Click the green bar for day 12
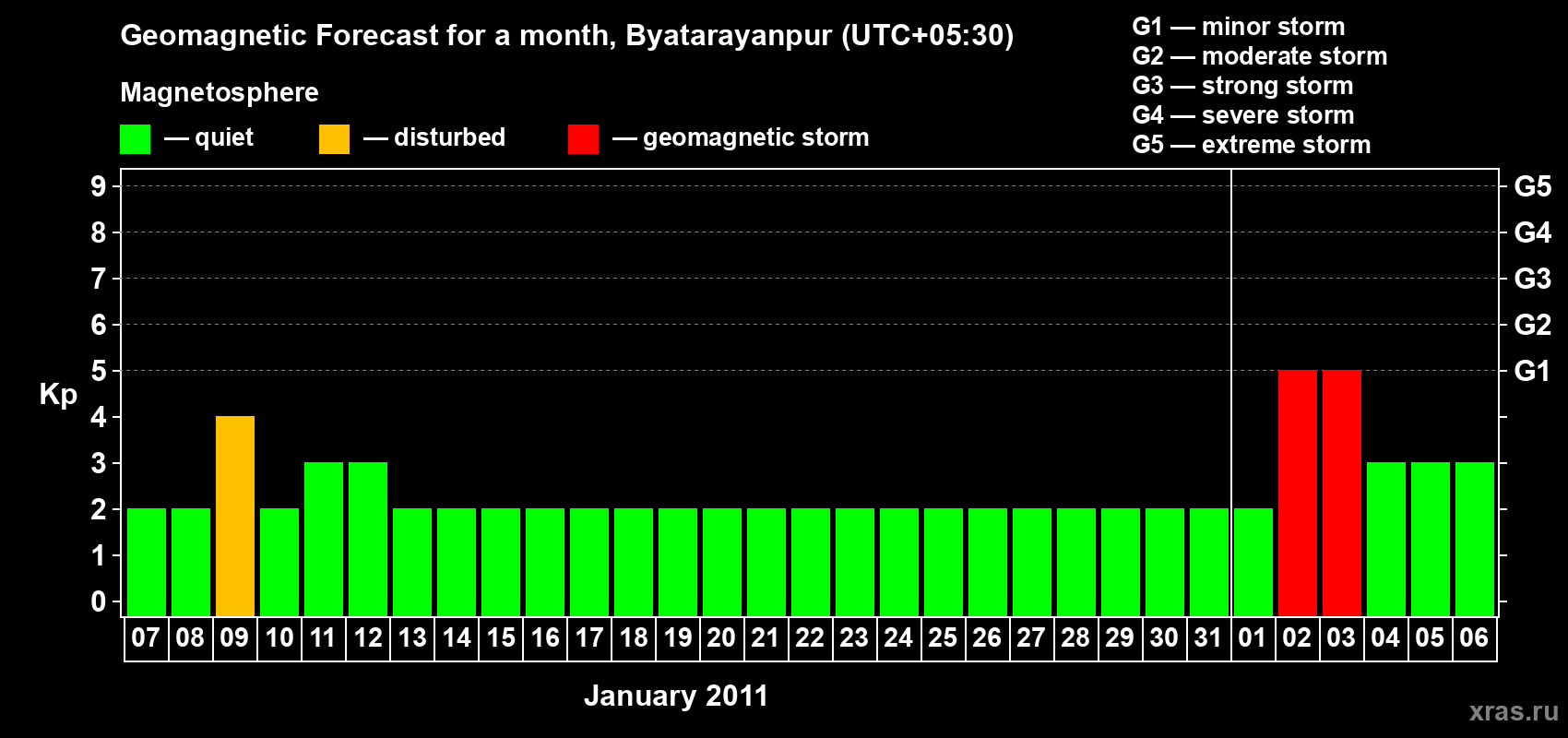The height and width of the screenshot is (738, 1568). click(368, 540)
